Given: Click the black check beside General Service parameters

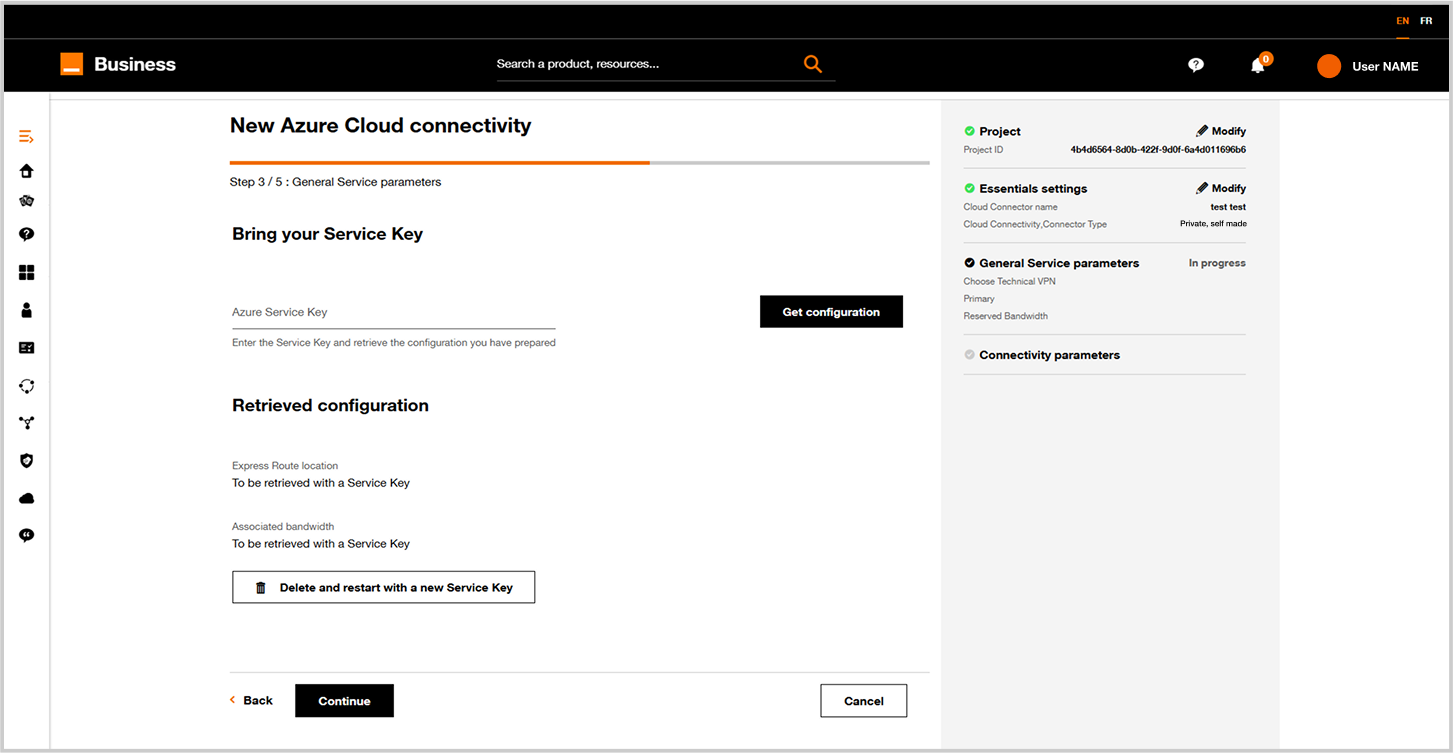Looking at the screenshot, I should [x=969, y=263].
